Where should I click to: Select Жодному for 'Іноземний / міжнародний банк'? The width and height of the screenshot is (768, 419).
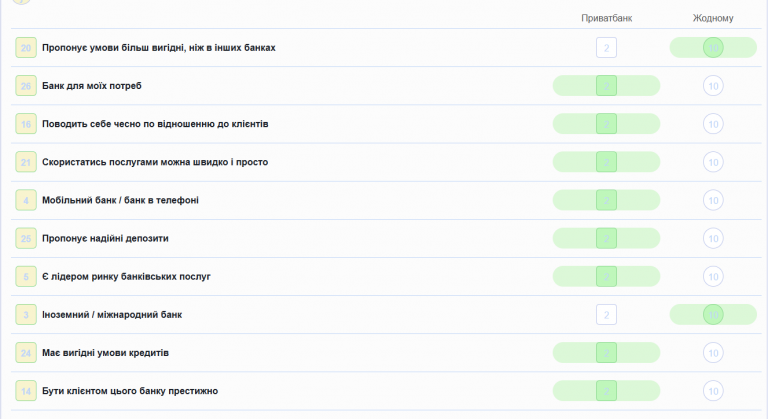pos(713,315)
